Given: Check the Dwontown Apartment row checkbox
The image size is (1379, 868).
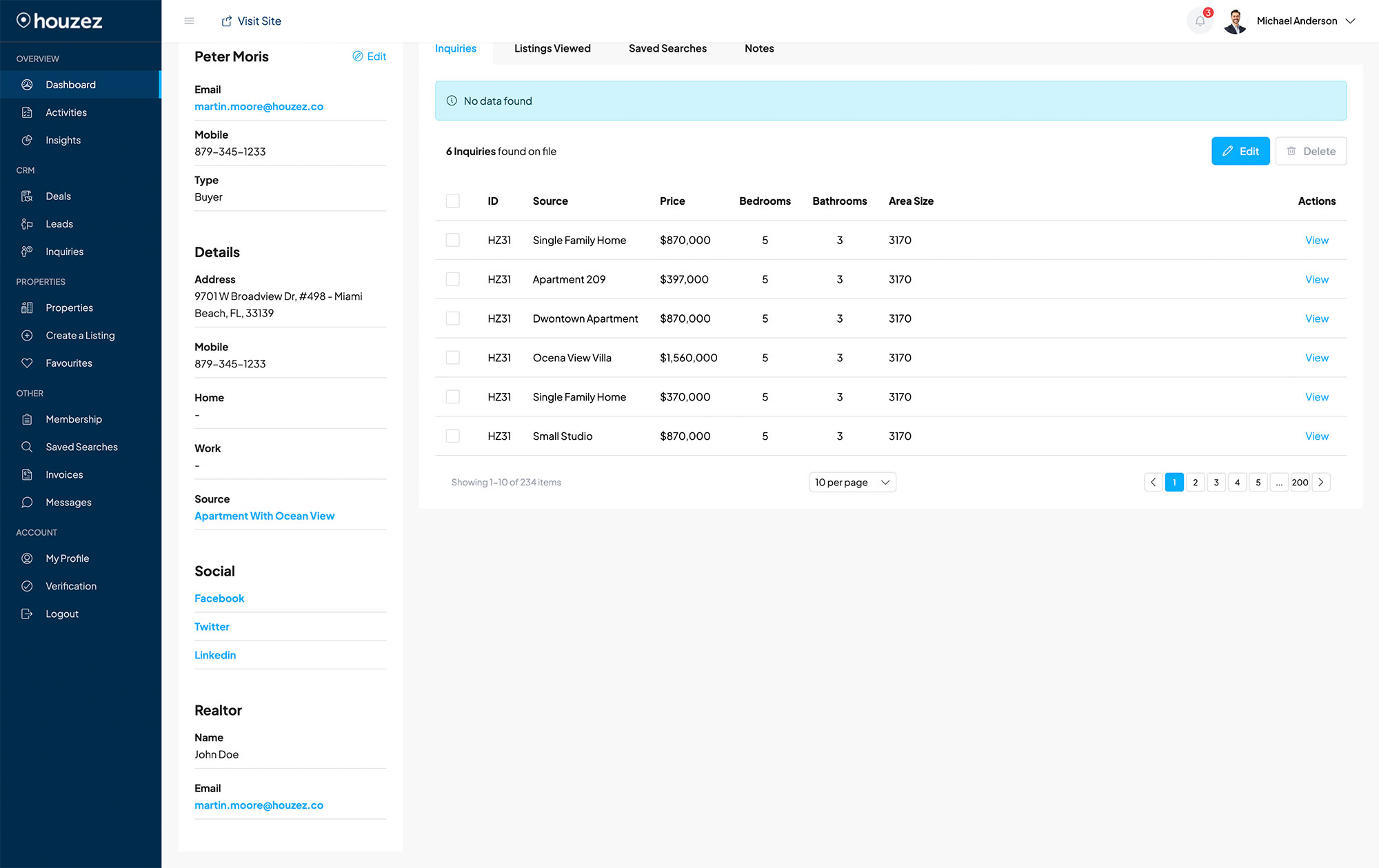Looking at the screenshot, I should 453,319.
